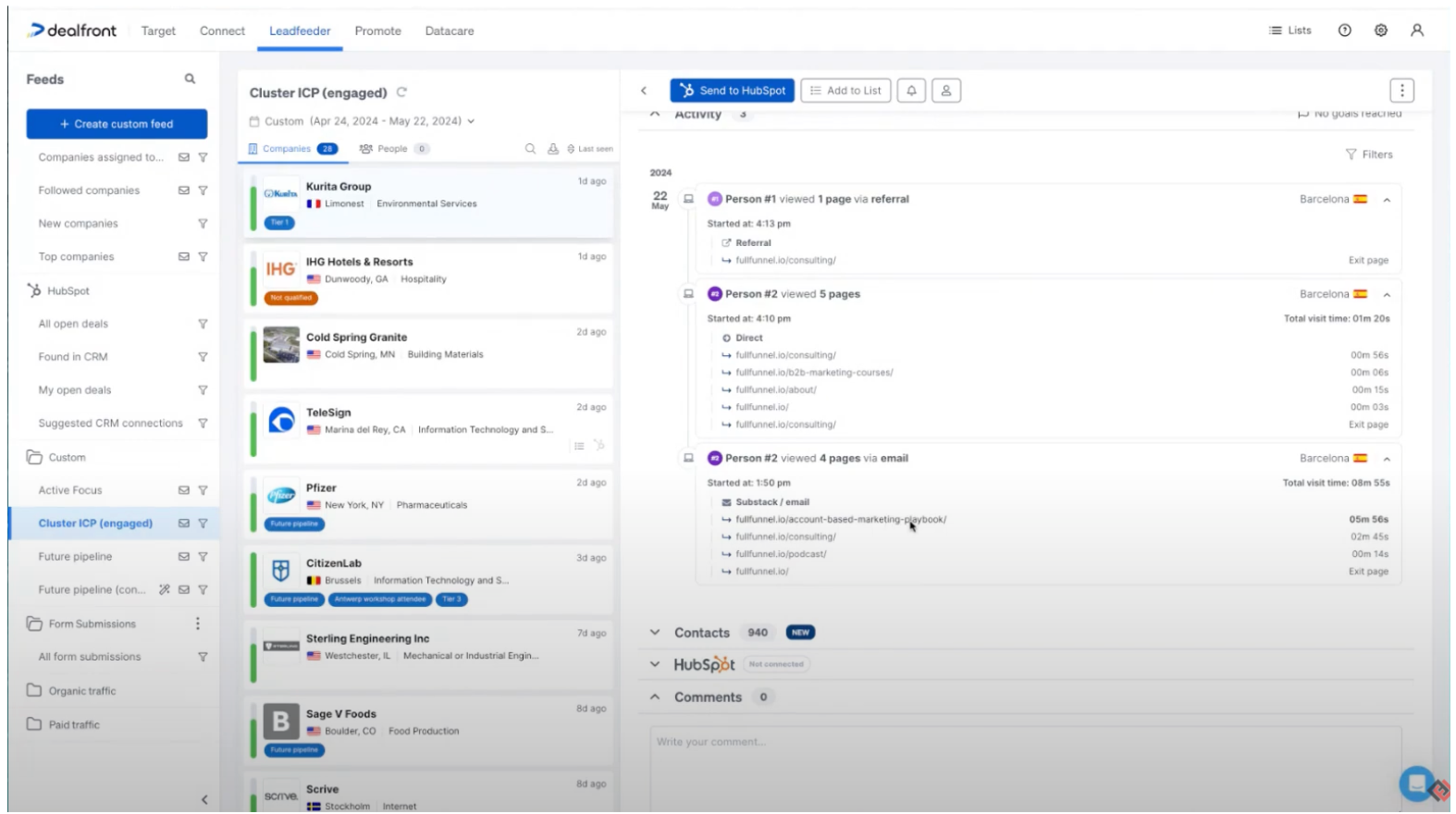Click filter icon beside New companies

203,224
